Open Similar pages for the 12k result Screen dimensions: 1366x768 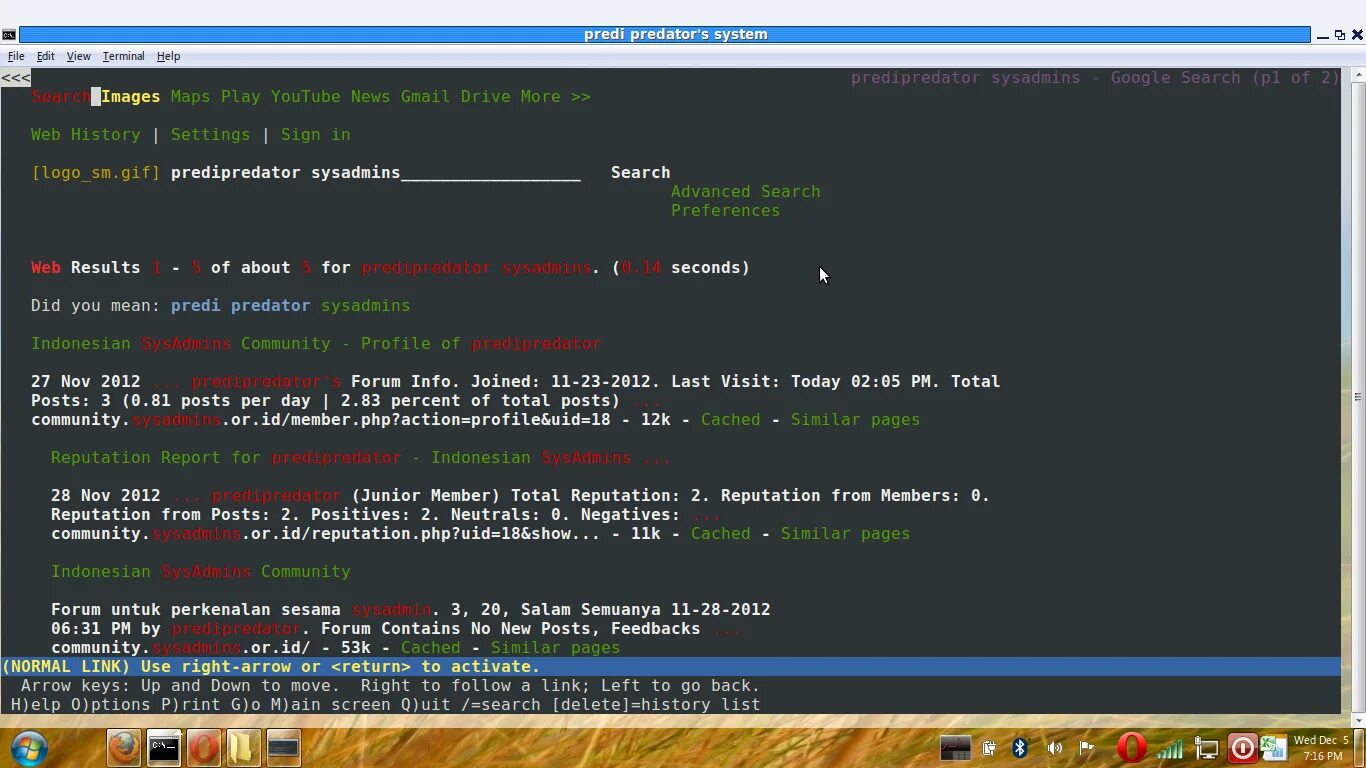pyautogui.click(x=855, y=420)
